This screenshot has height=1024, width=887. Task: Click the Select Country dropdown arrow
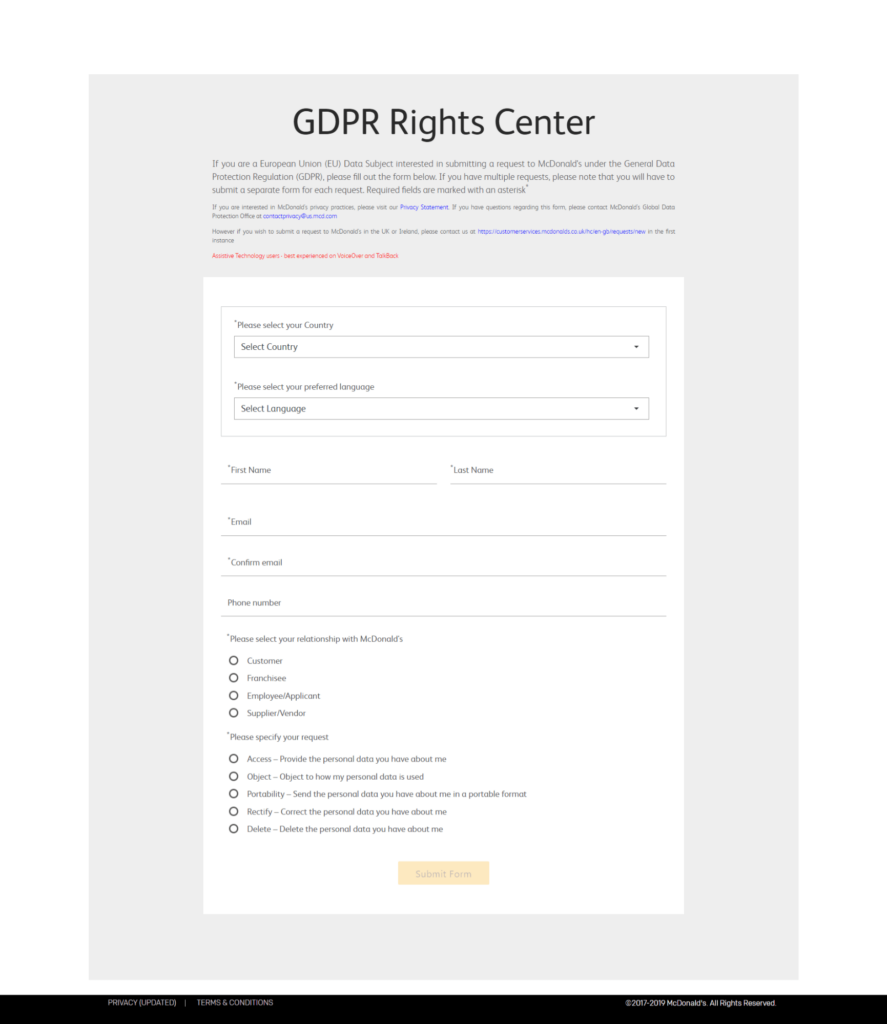click(636, 347)
